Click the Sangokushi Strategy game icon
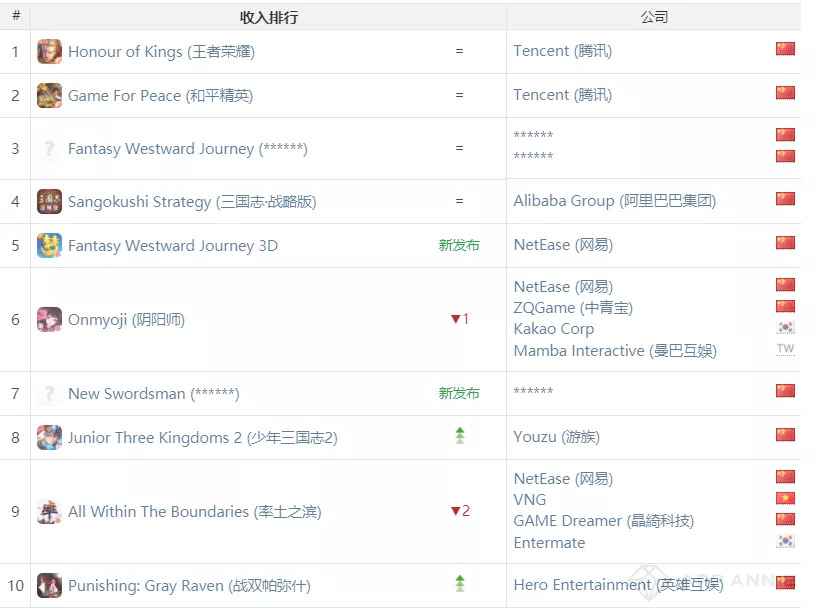The image size is (820, 609). 49,202
